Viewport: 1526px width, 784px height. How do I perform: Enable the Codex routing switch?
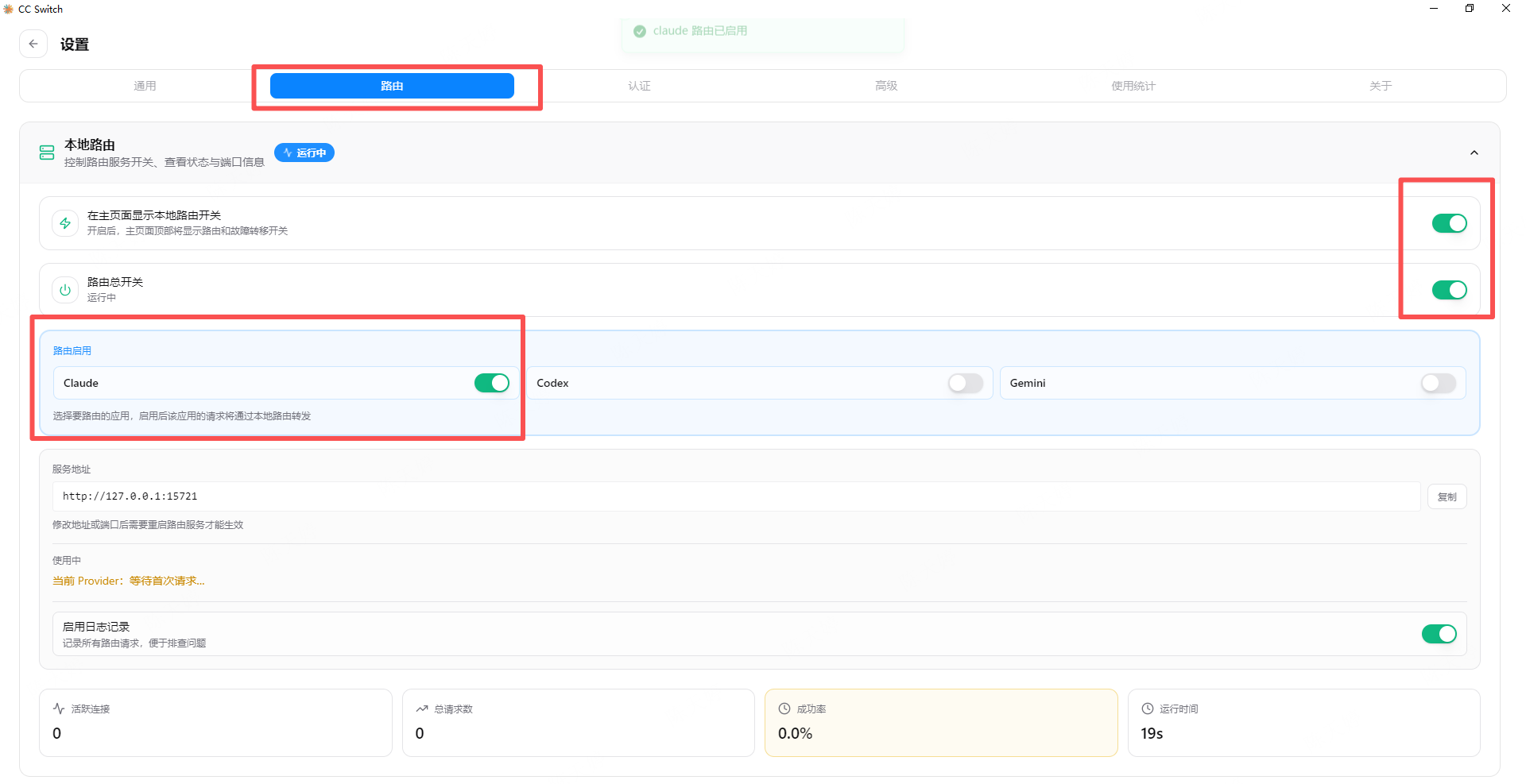pos(966,383)
